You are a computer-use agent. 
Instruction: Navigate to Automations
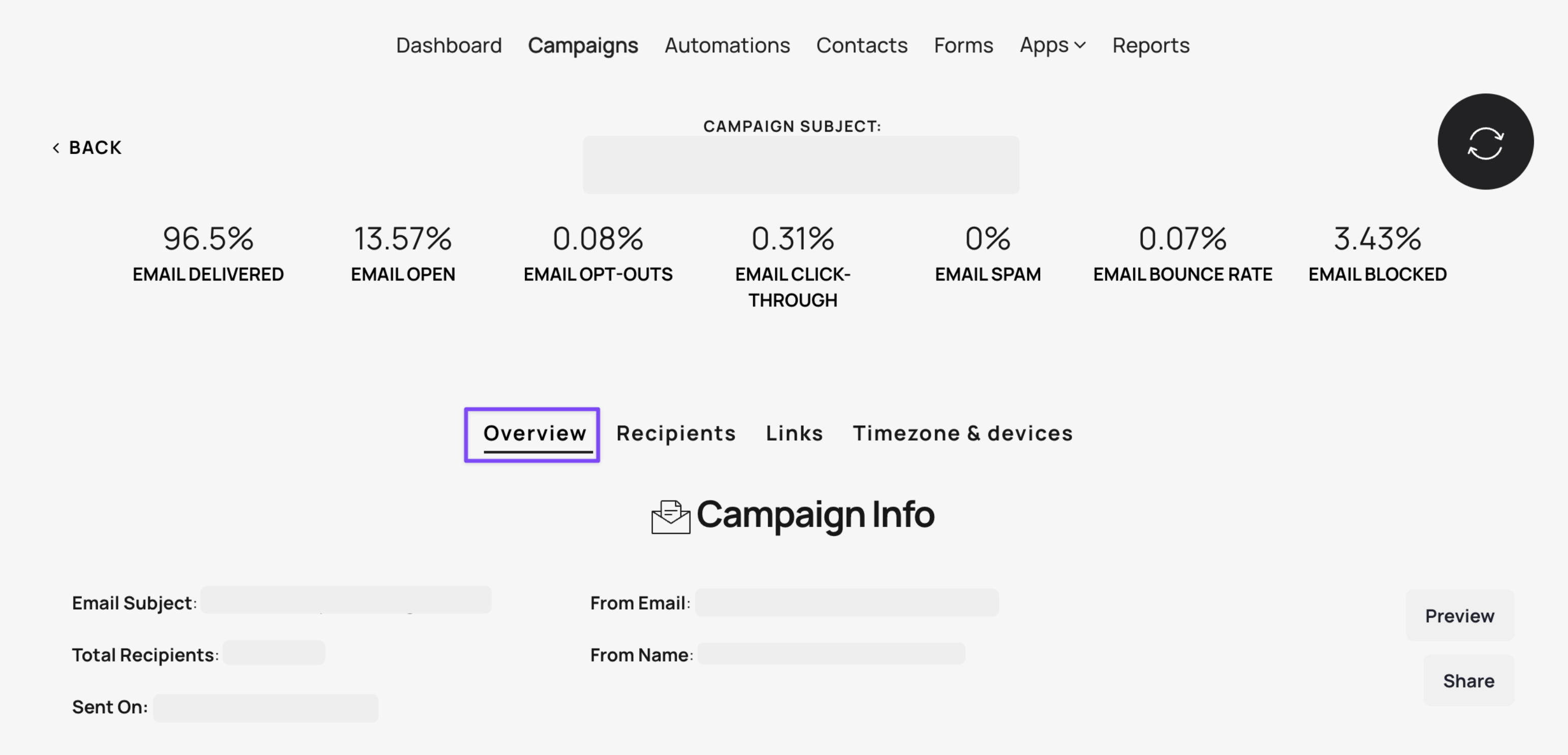[727, 45]
